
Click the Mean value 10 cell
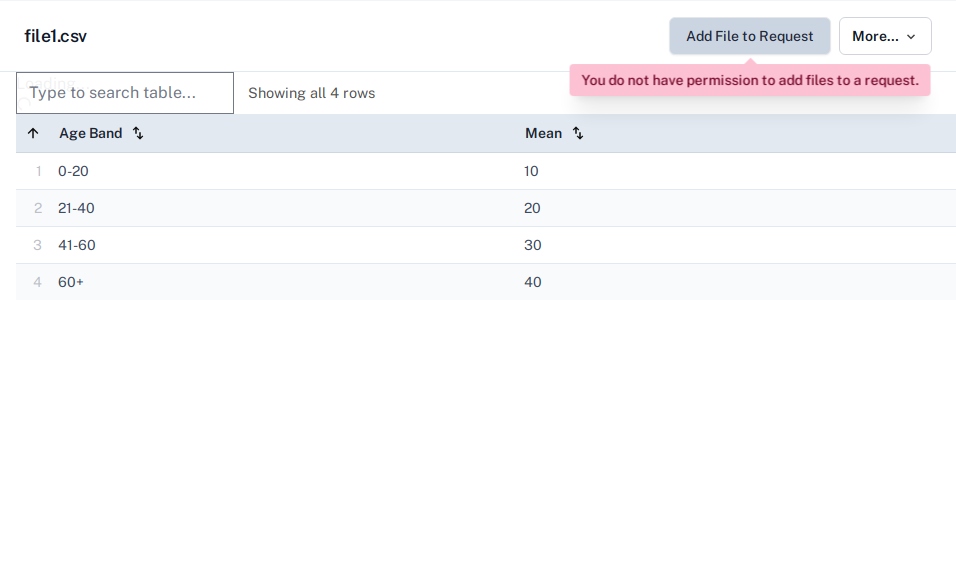(x=531, y=171)
